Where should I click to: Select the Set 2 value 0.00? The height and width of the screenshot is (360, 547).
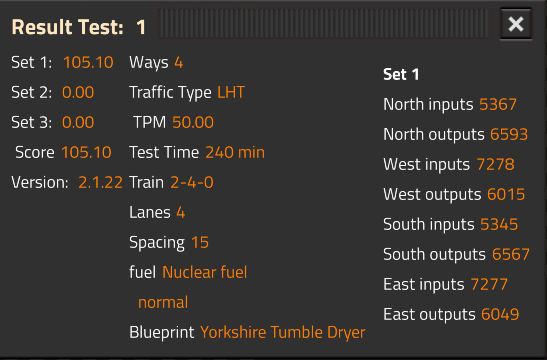pyautogui.click(x=78, y=93)
